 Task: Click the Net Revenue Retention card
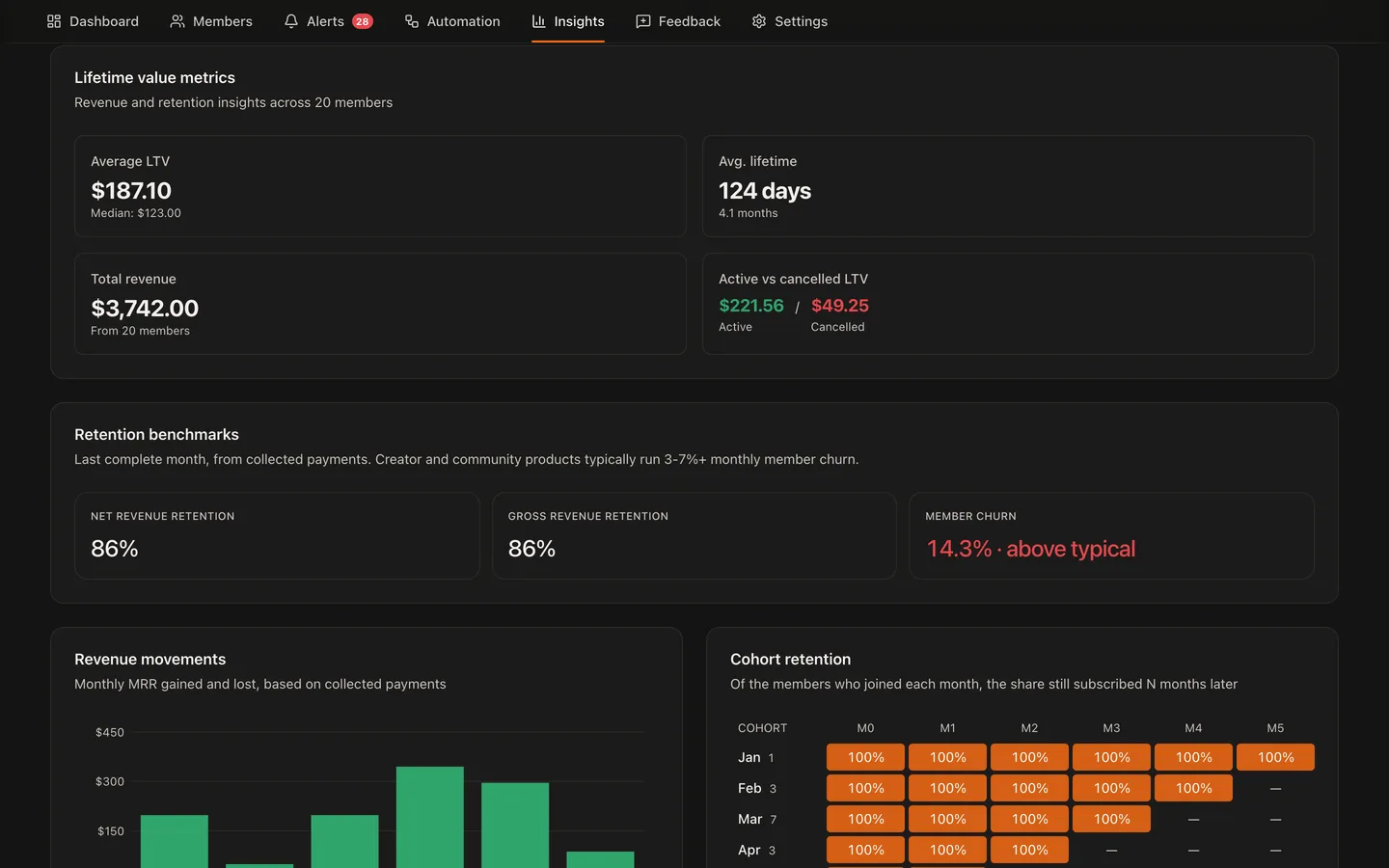[x=277, y=536]
